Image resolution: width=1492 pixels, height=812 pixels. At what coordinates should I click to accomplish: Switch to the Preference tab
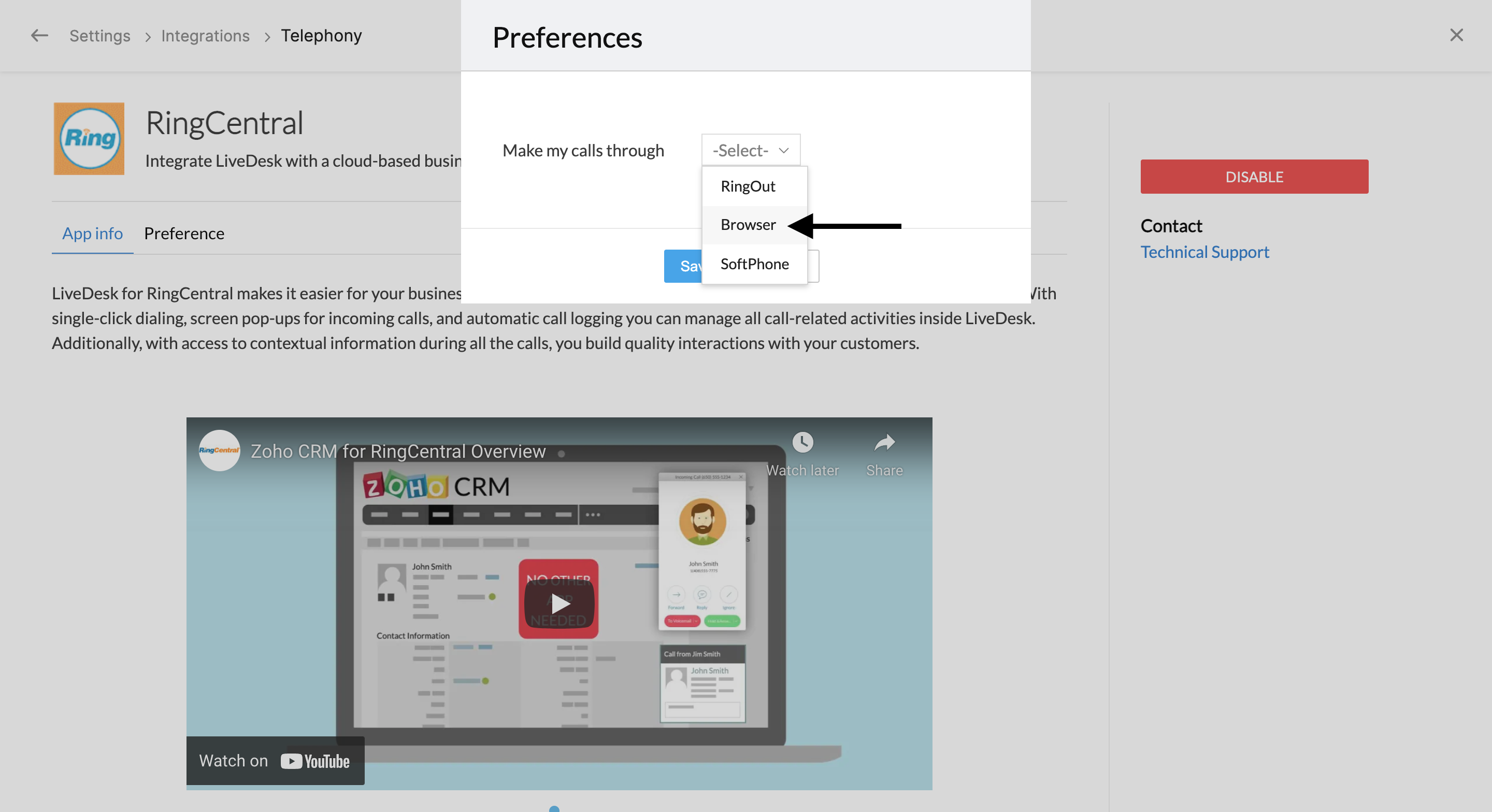[x=183, y=234]
